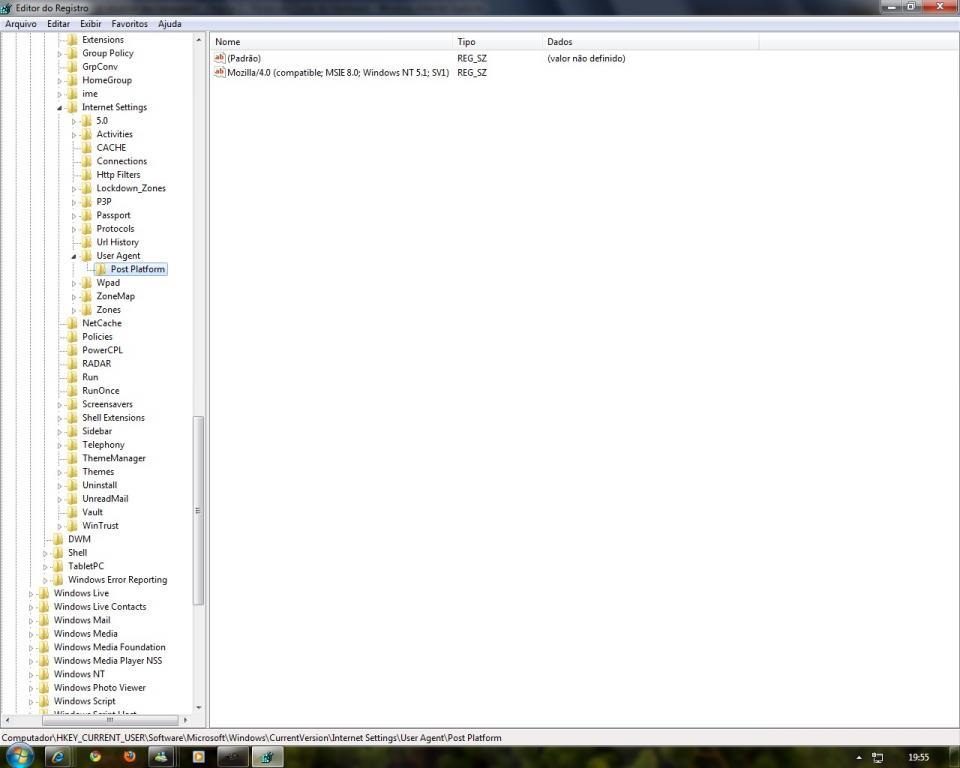Expand the Group Policy key
Viewport: 960px width, 768px height.
(59, 54)
